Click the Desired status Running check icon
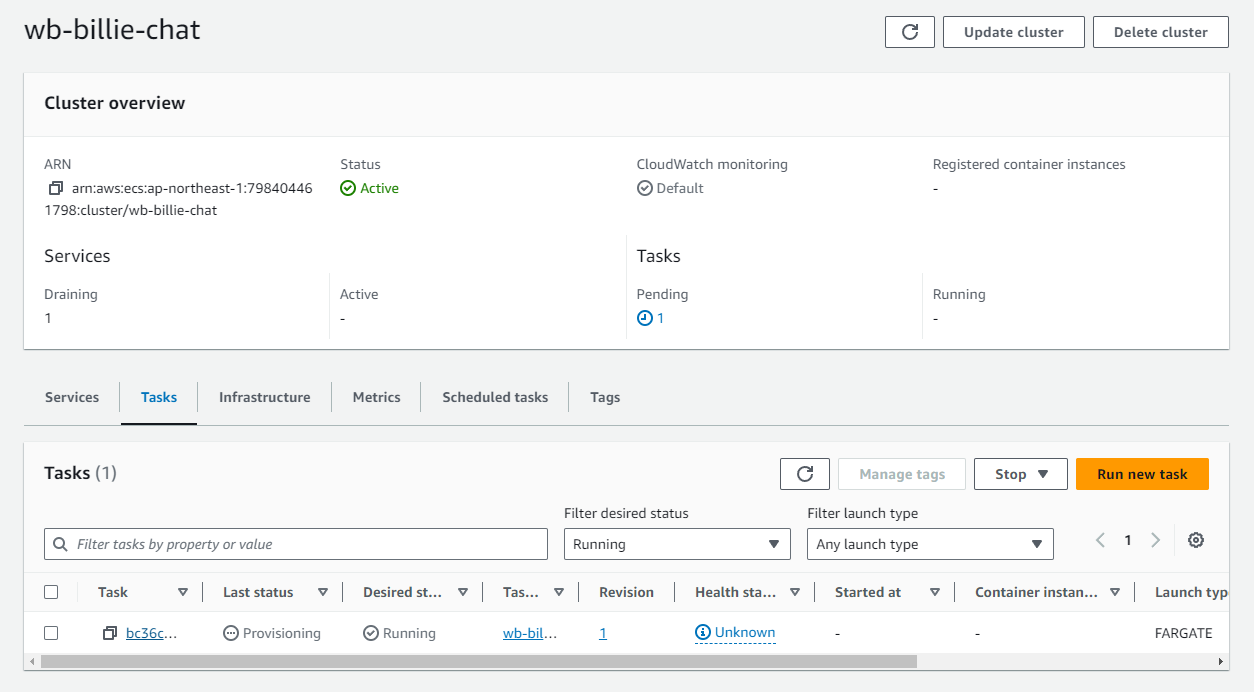Image resolution: width=1254 pixels, height=692 pixels. 371,633
